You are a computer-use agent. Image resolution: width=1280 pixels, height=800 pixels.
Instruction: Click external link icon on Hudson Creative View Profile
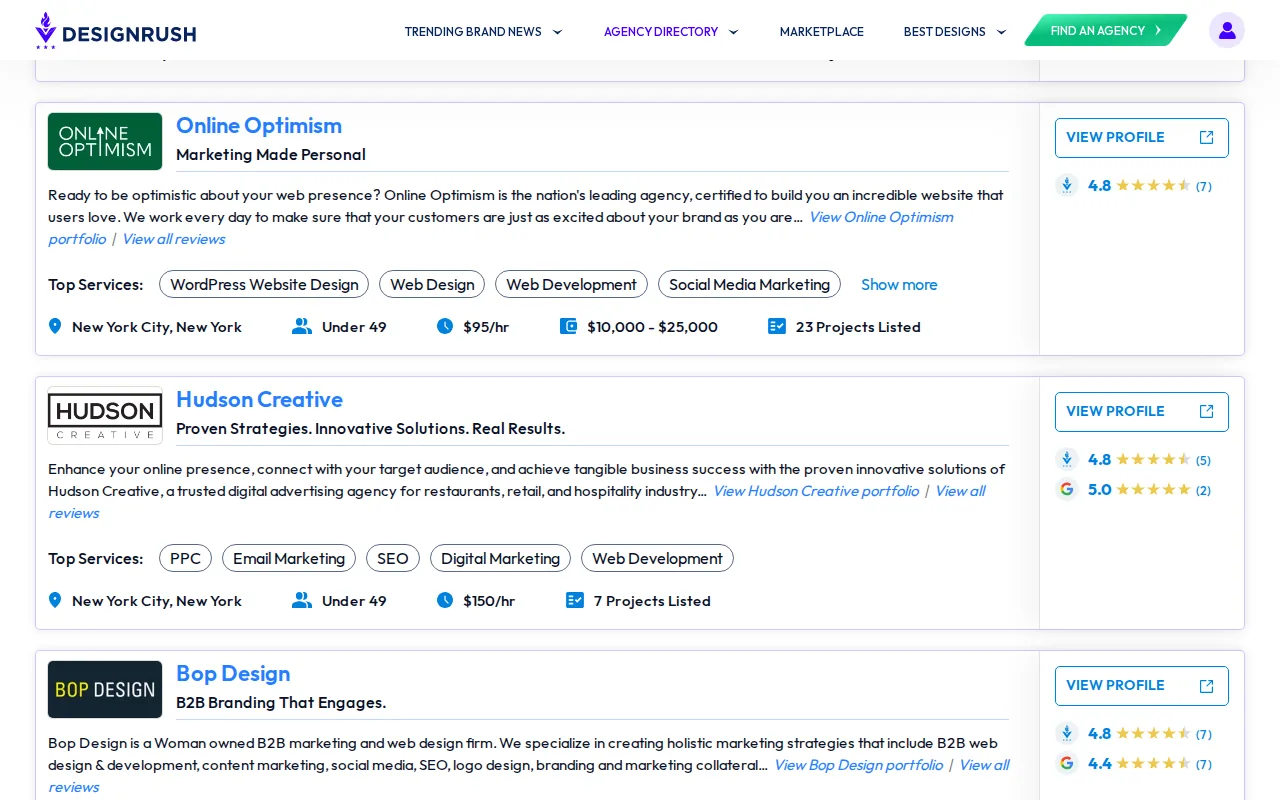coord(1207,412)
